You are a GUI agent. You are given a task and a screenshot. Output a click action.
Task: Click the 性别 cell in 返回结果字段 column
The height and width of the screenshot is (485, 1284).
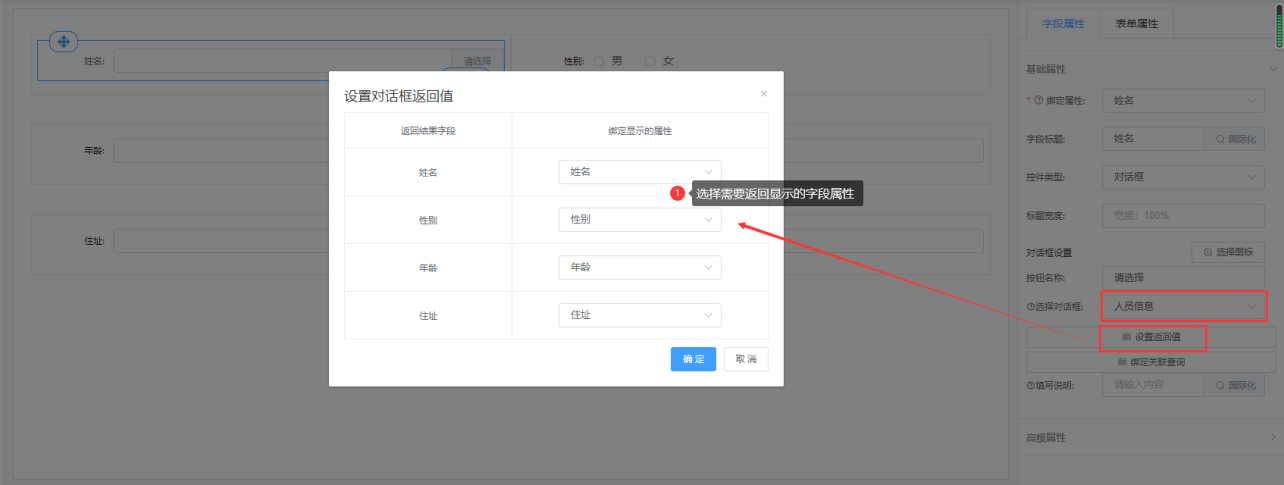click(428, 220)
